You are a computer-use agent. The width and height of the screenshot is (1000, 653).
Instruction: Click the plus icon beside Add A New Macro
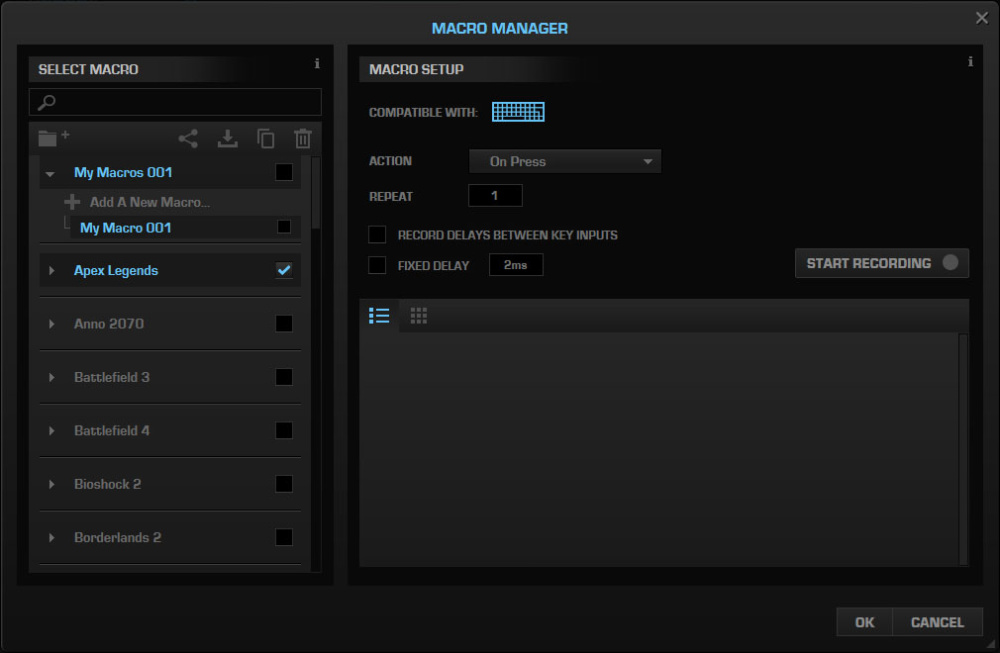point(72,202)
